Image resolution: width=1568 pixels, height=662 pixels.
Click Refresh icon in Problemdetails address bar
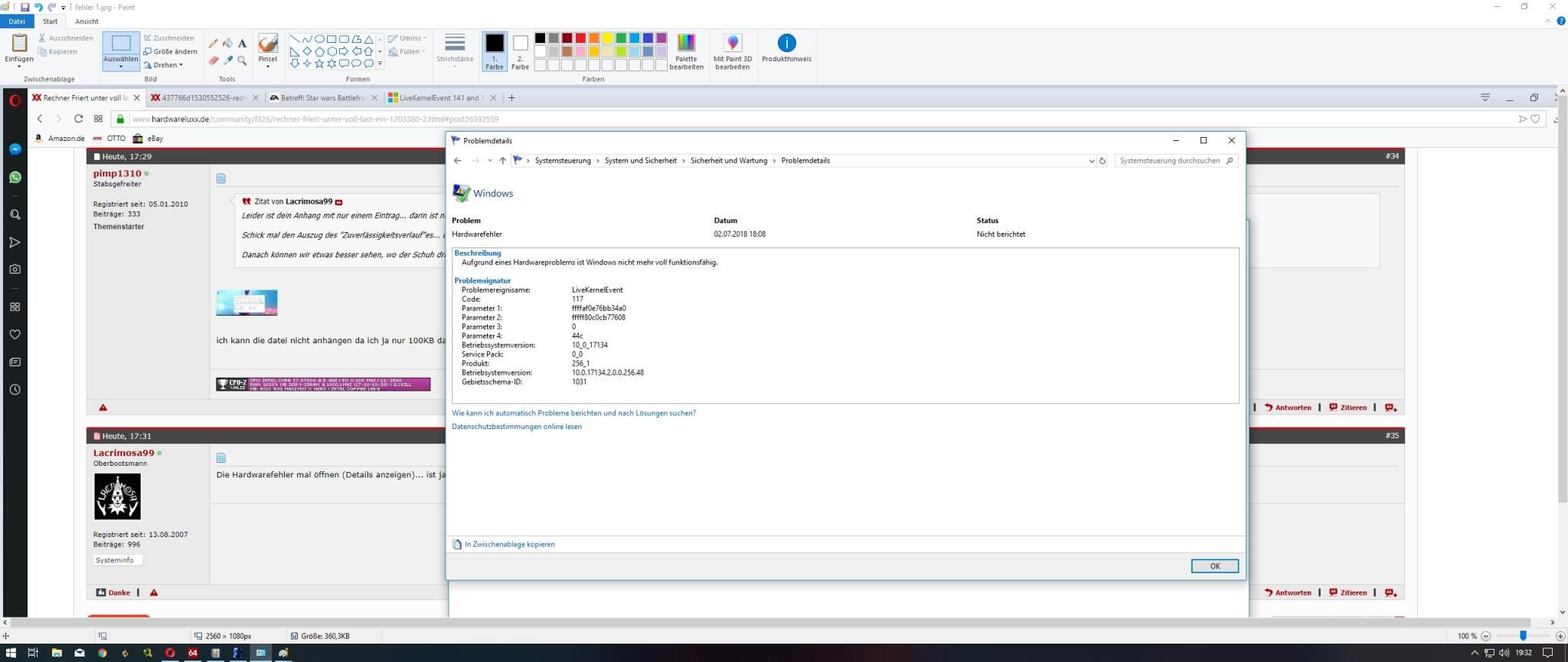point(1102,161)
